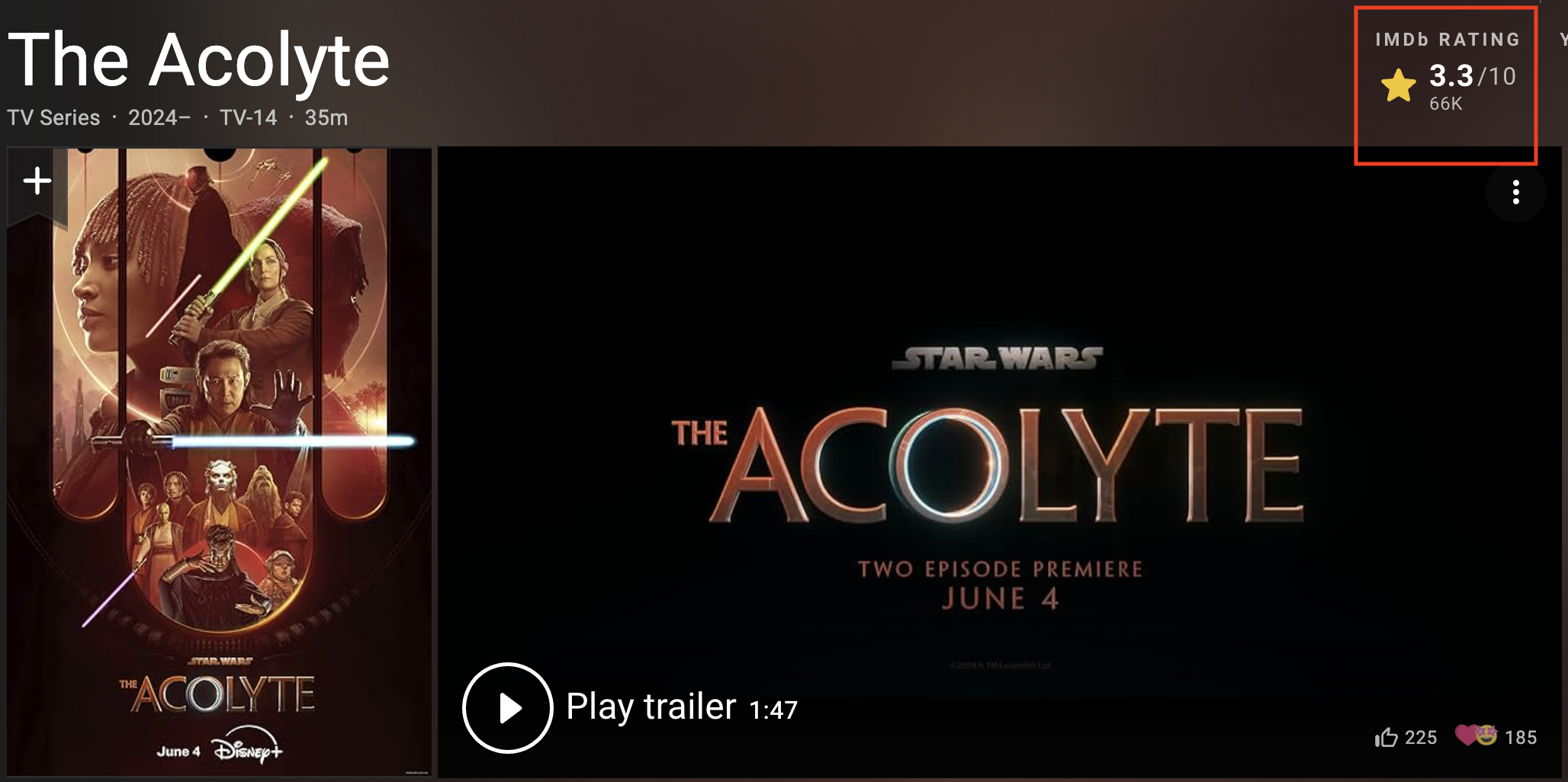This screenshot has width=1568, height=782.
Task: Click The Acolyte title heading
Action: [x=199, y=59]
